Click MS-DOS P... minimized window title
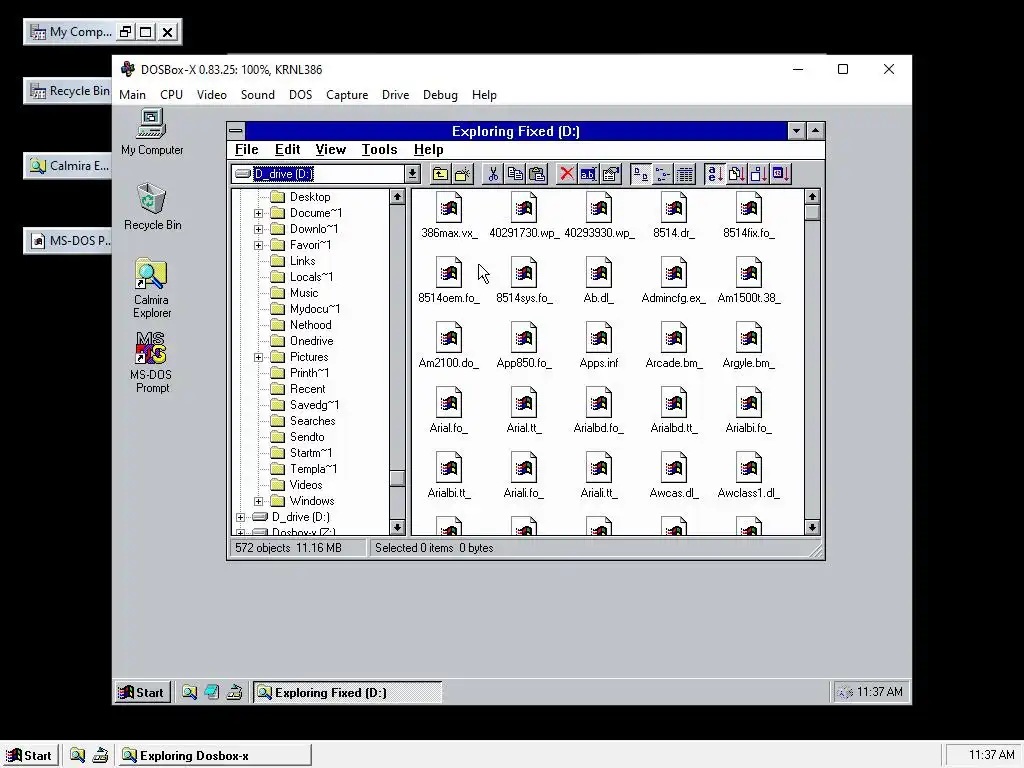 coord(68,241)
